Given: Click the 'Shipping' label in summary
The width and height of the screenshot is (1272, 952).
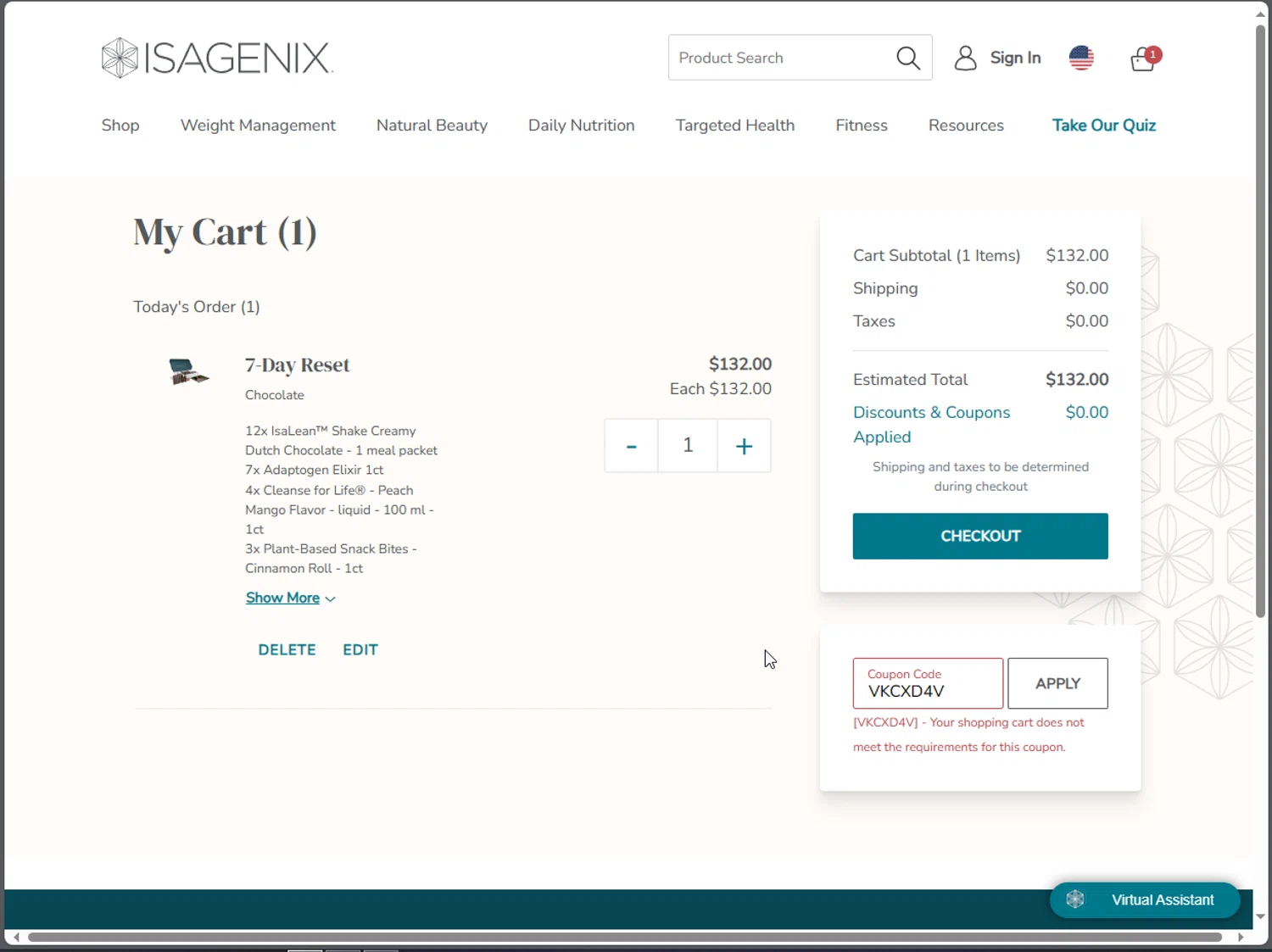Looking at the screenshot, I should 885,288.
